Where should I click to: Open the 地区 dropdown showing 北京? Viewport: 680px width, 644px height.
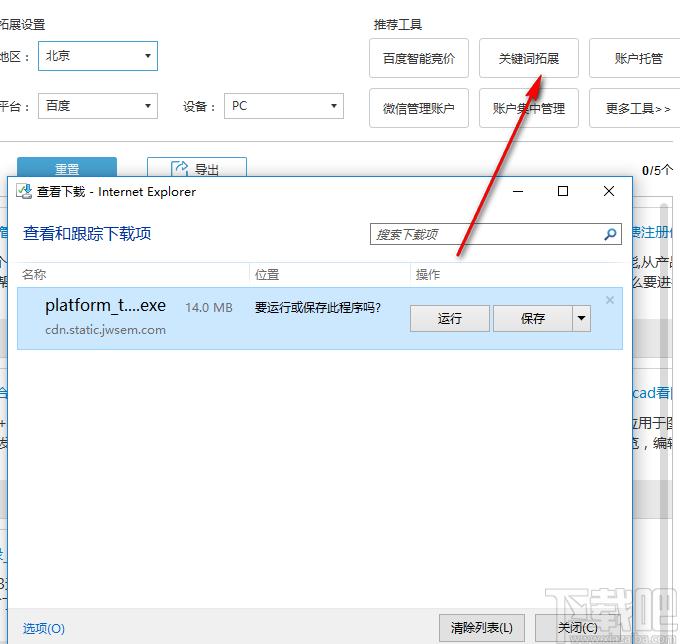tap(98, 56)
